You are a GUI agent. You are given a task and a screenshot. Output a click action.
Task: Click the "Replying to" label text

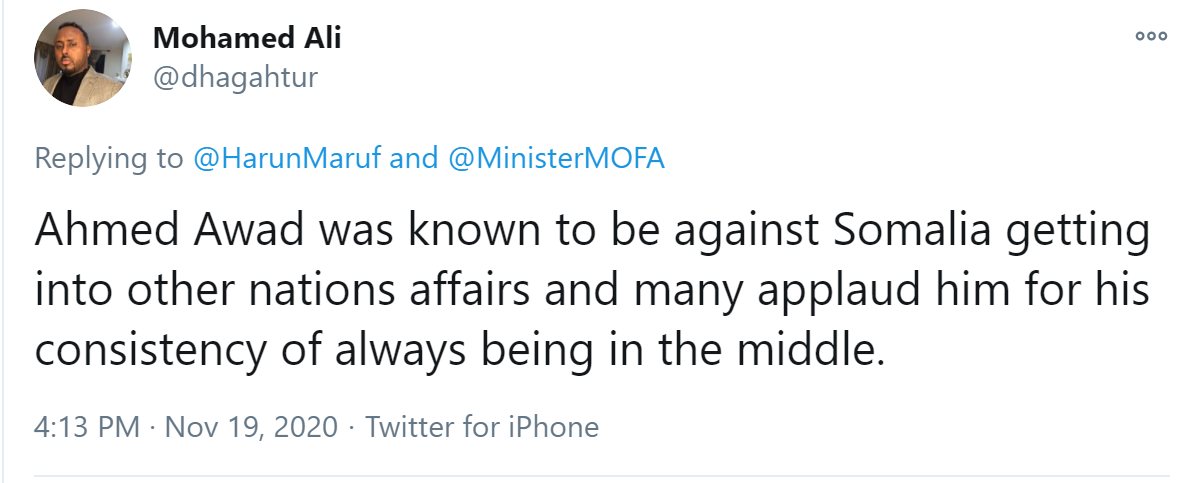pos(109,158)
